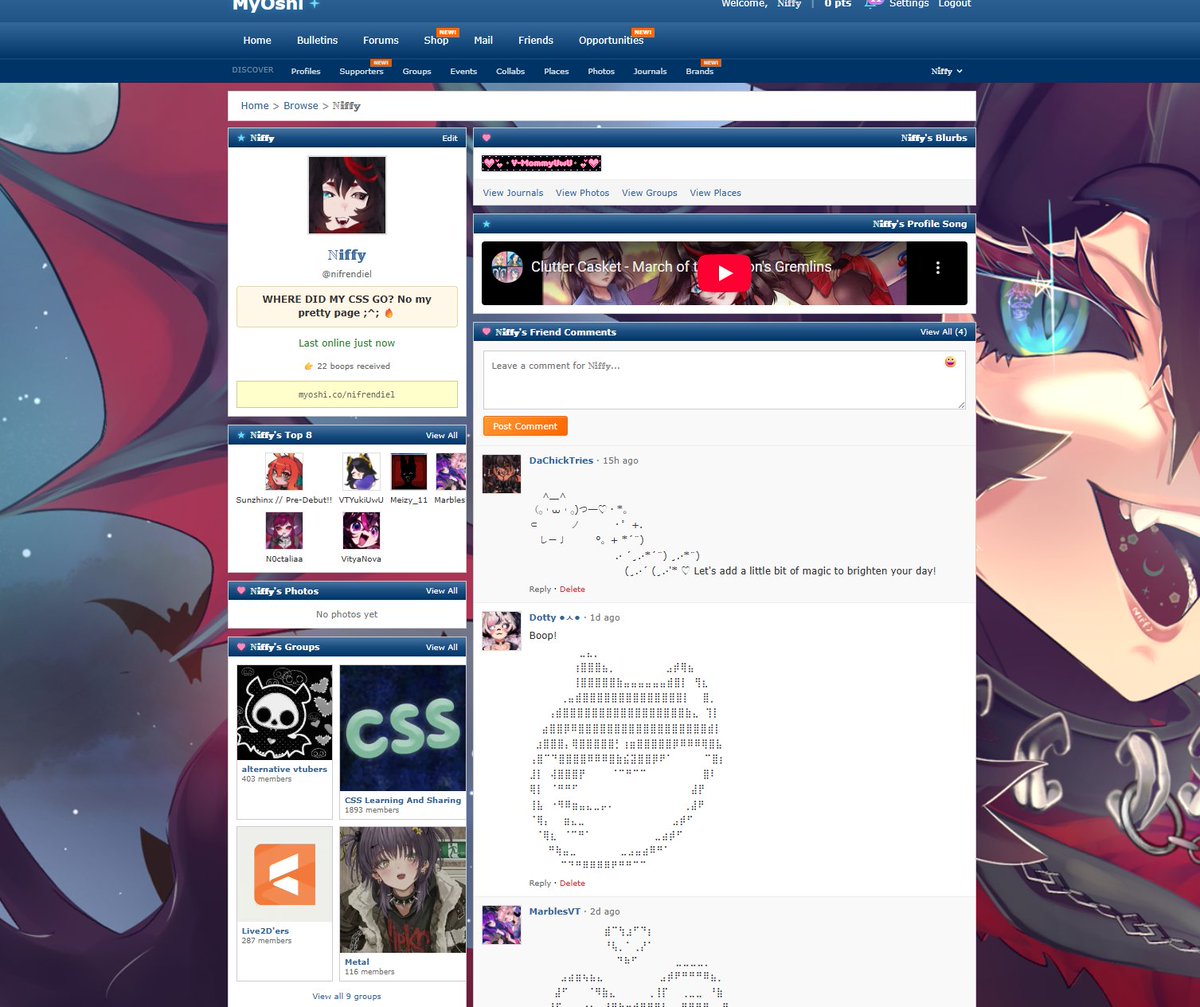Select Collabs in Discover bar
This screenshot has height=1007, width=1200.
[x=510, y=71]
